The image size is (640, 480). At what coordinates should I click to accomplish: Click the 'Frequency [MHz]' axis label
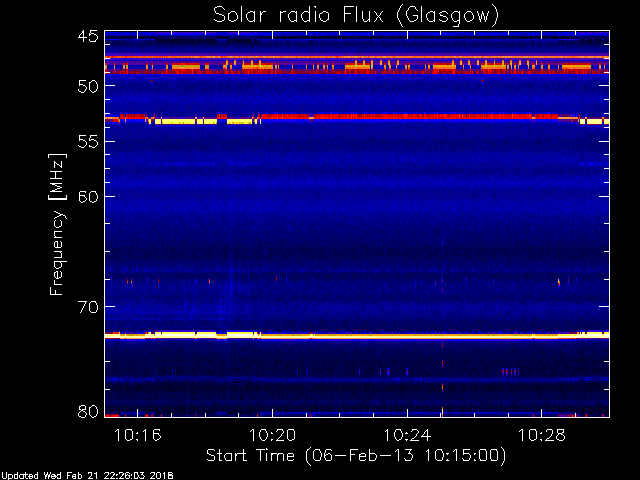point(57,224)
